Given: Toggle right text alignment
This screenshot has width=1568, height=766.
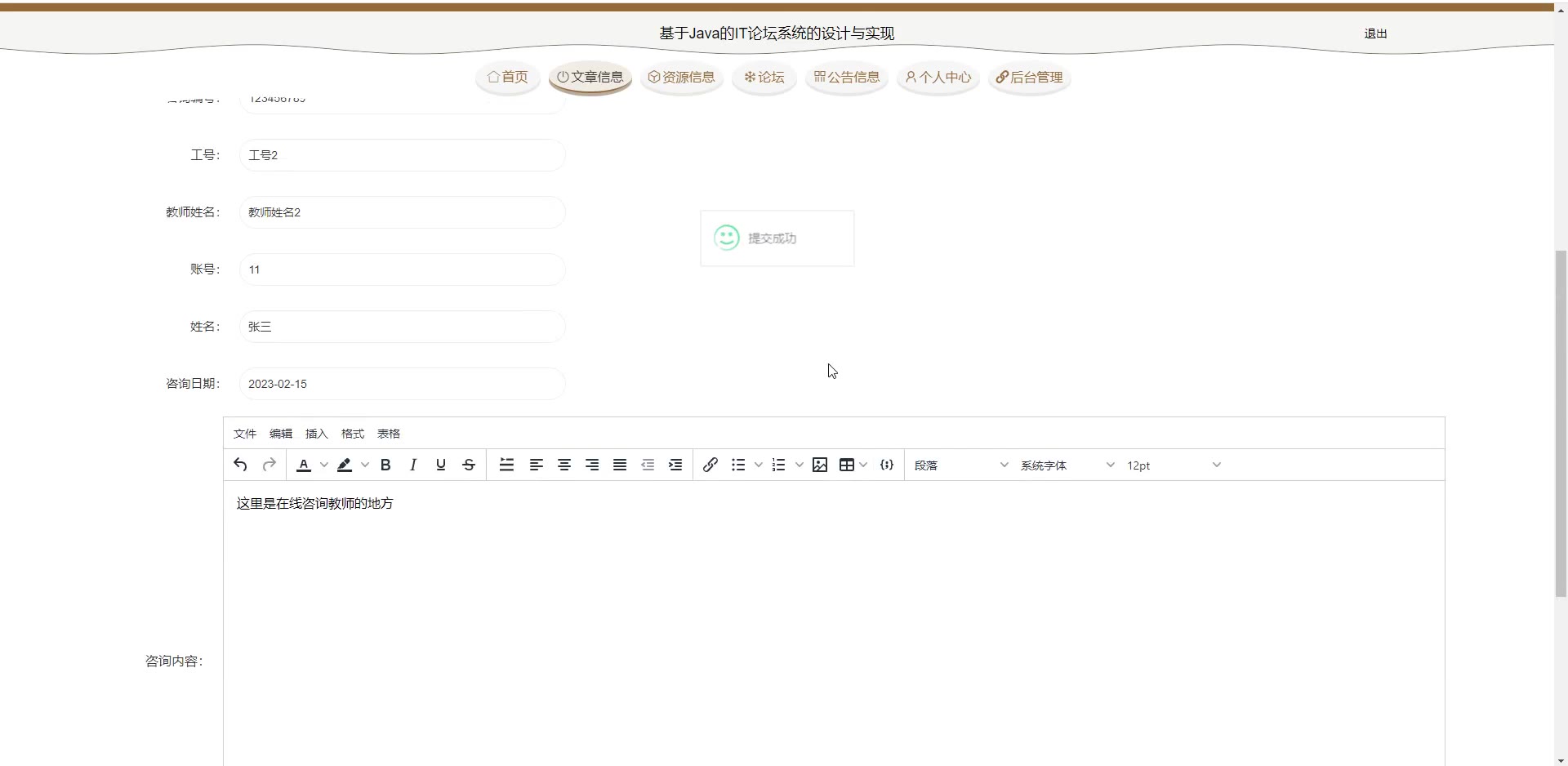Looking at the screenshot, I should pos(592,465).
